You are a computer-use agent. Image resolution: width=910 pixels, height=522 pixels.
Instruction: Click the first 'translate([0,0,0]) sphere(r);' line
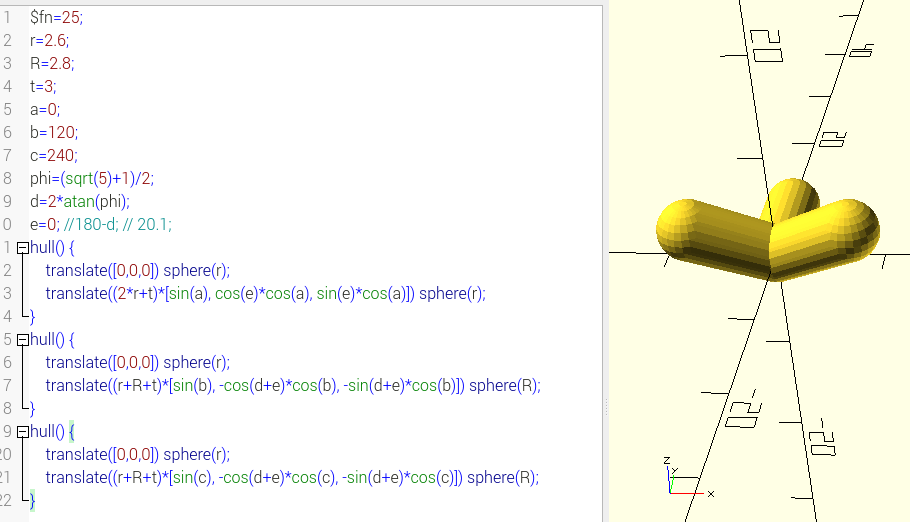(138, 271)
